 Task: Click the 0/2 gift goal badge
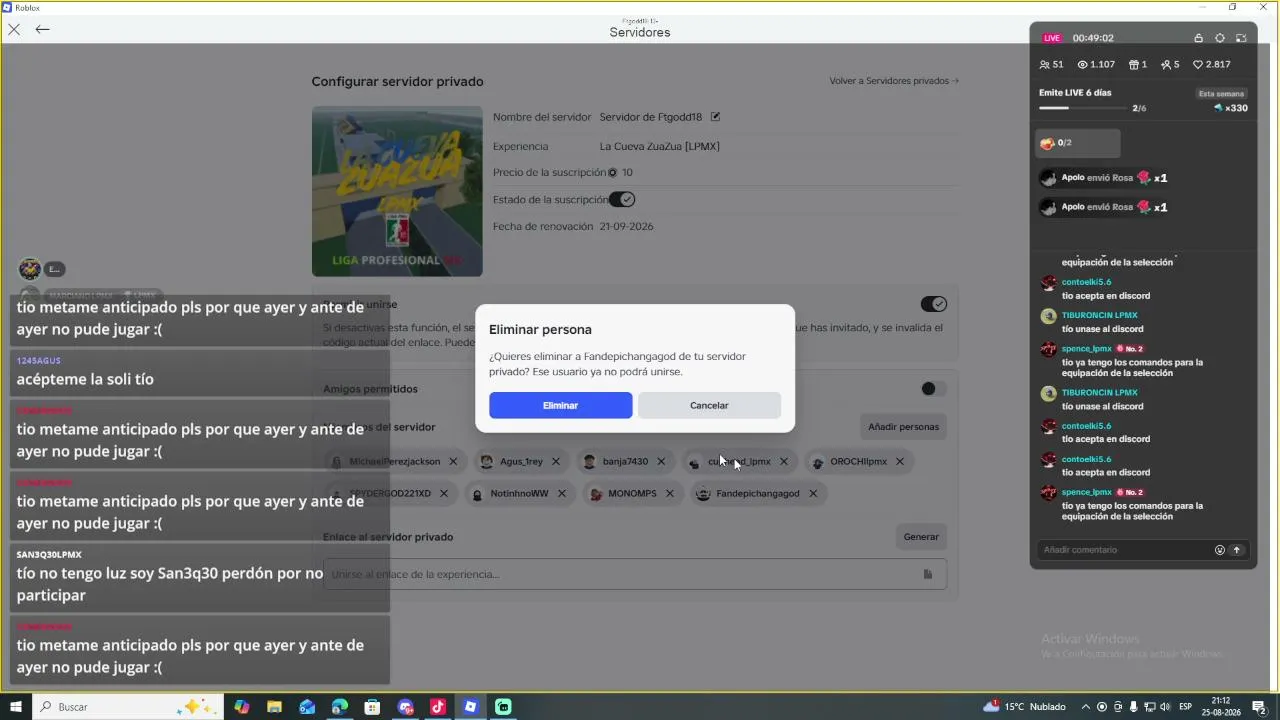(x=1078, y=143)
